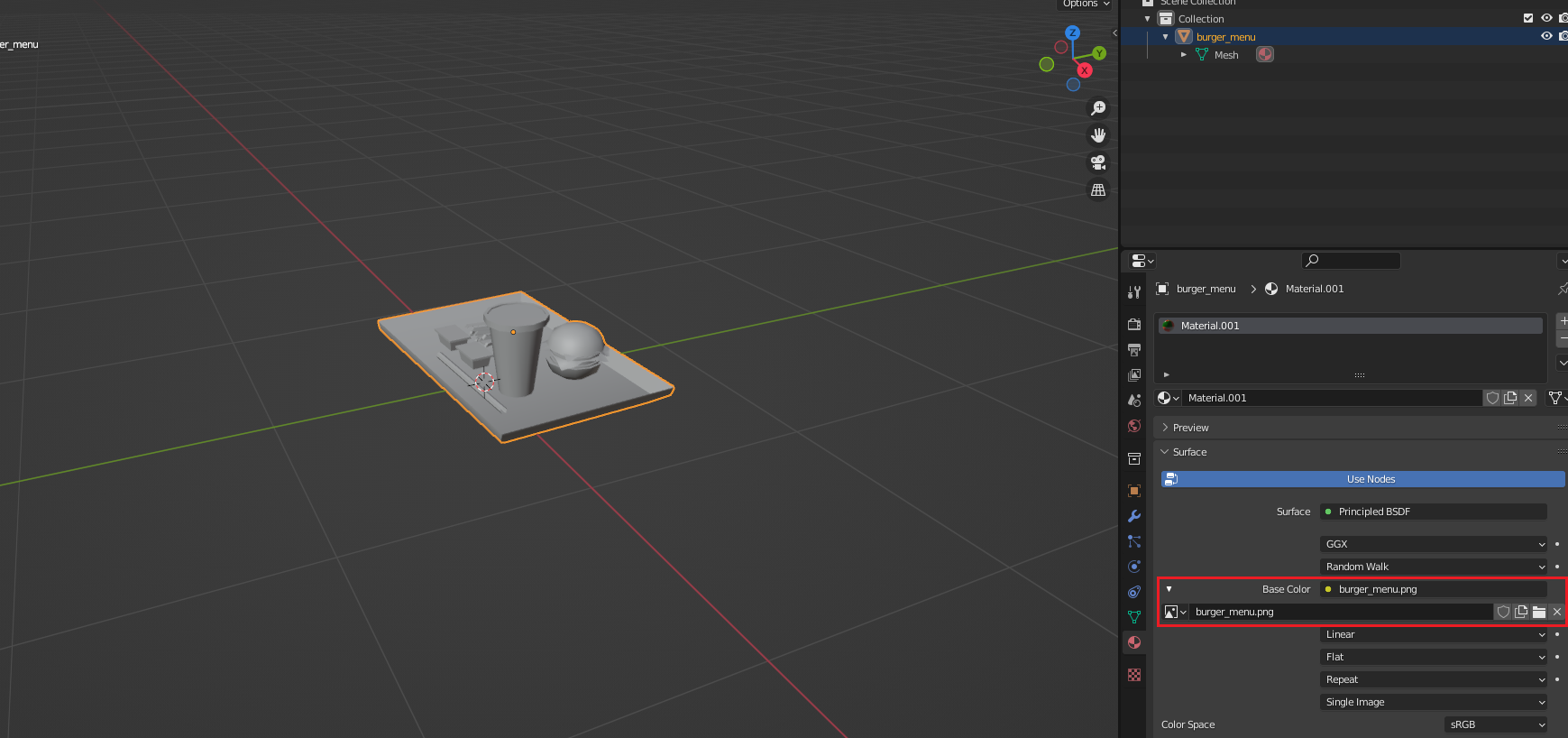This screenshot has height=738, width=1568.
Task: Toggle the Use Nodes button
Action: (1362, 479)
